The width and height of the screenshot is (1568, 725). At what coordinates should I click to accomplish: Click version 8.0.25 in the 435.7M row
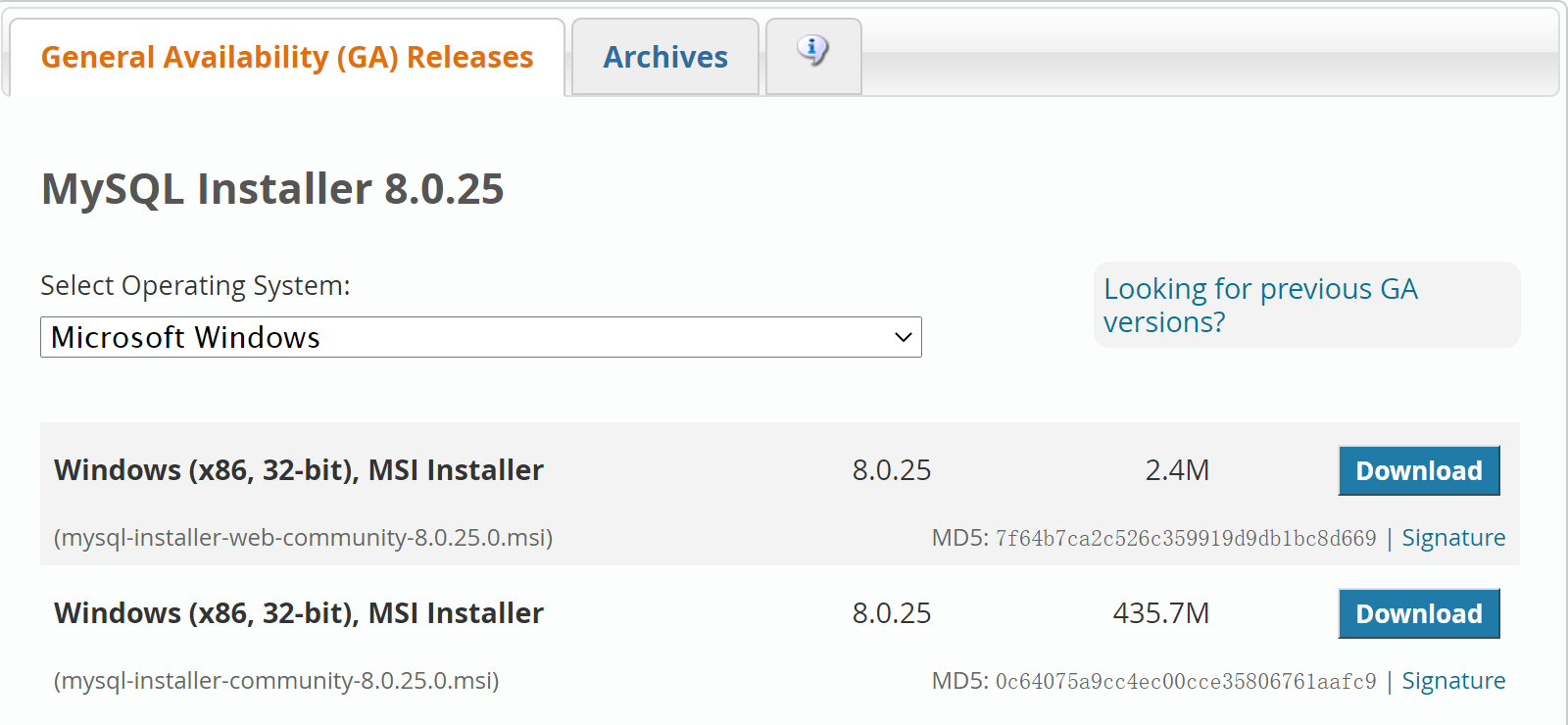(x=892, y=613)
